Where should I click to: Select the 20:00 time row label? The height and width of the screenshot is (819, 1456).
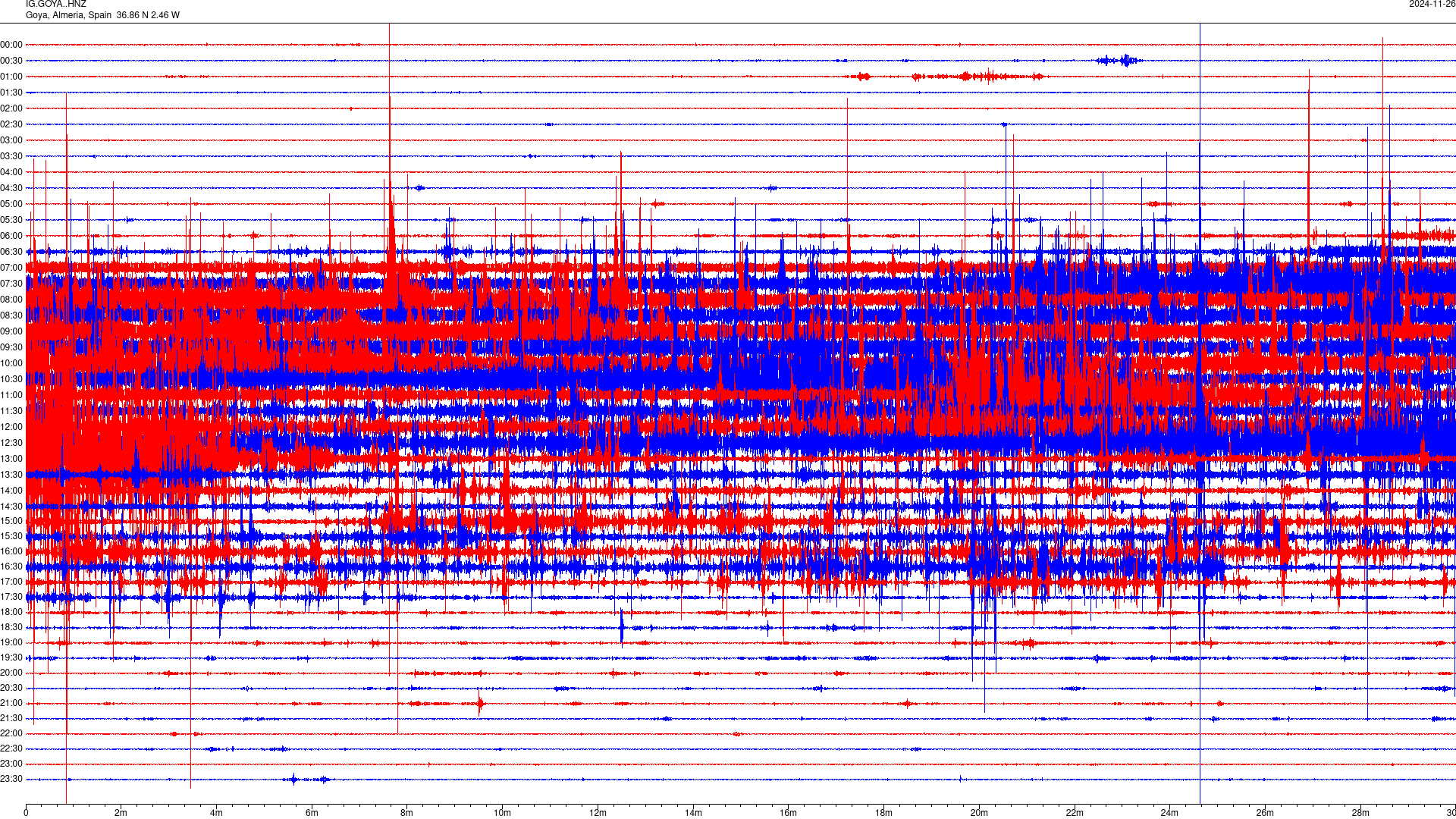point(11,673)
